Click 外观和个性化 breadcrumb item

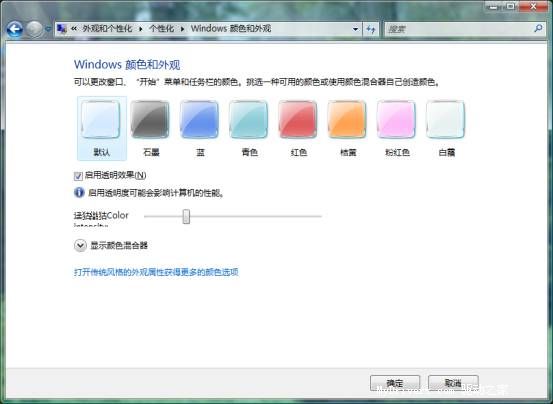[107, 29]
